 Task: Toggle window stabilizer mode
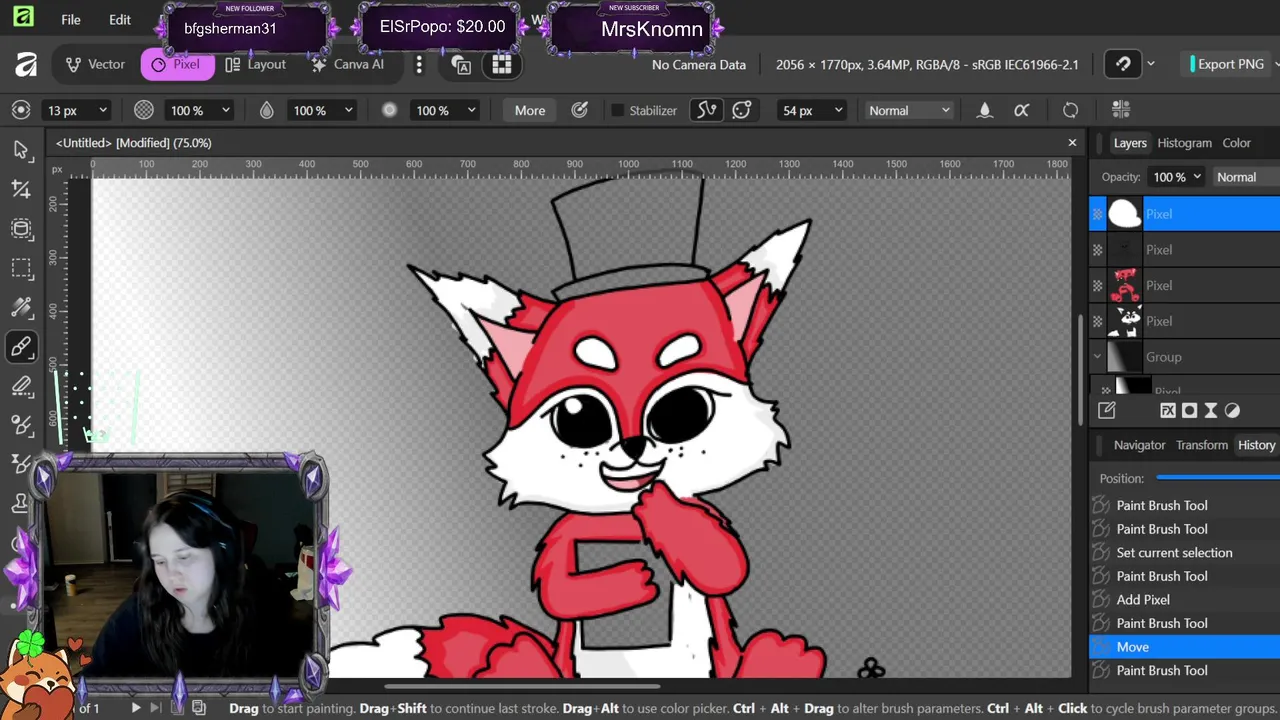click(741, 110)
